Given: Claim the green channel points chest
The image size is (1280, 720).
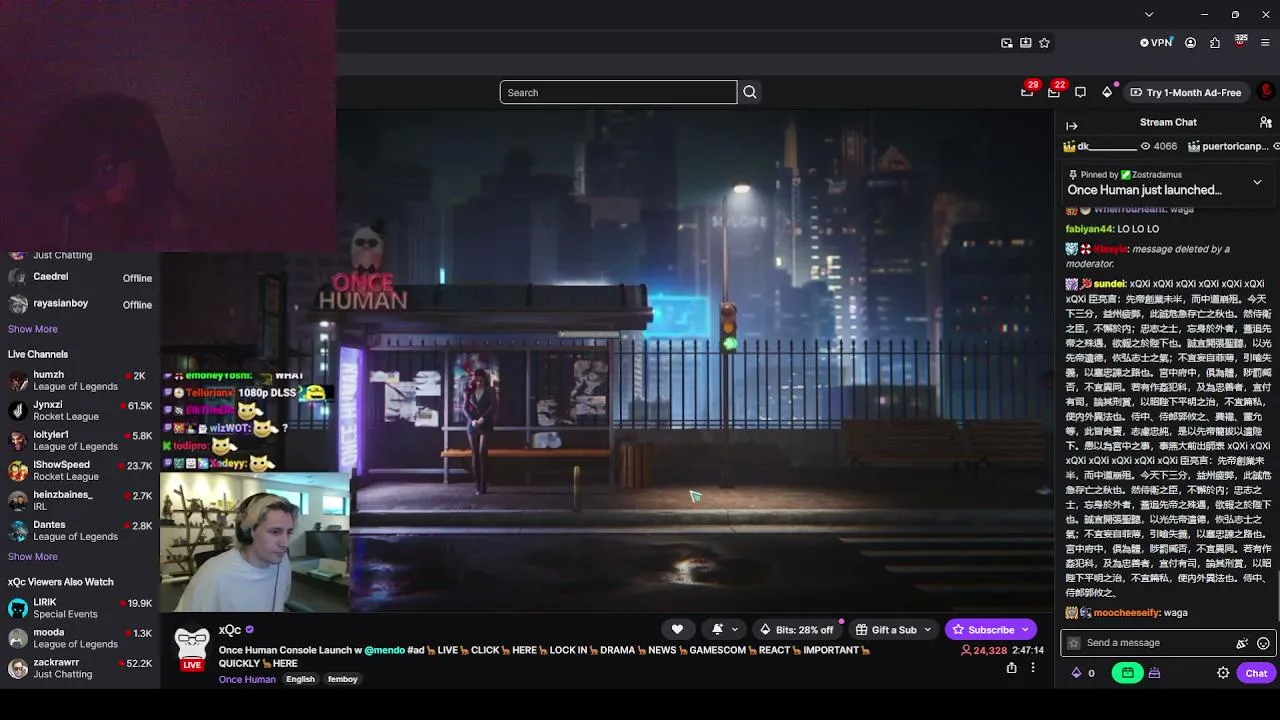Looking at the screenshot, I should (1127, 673).
